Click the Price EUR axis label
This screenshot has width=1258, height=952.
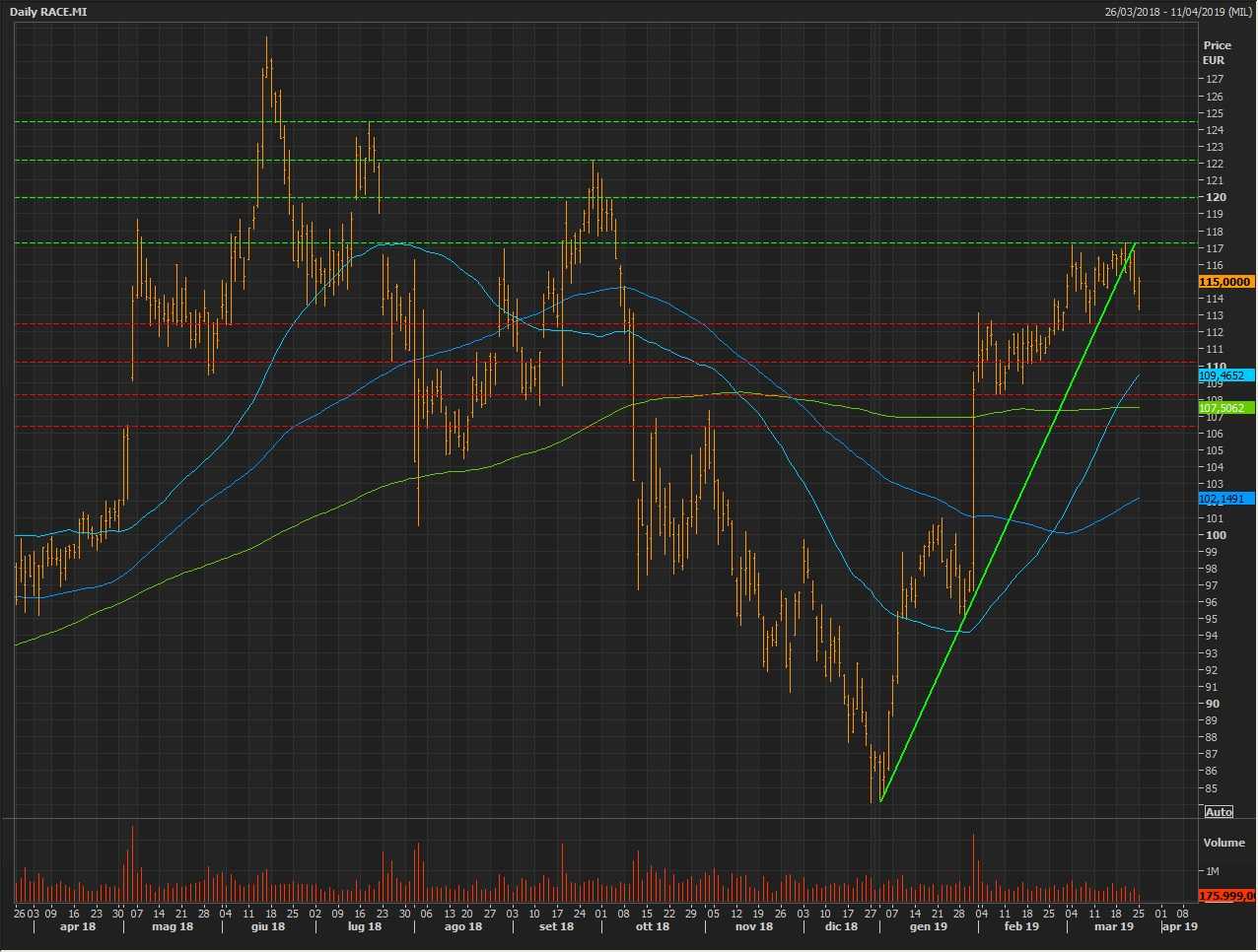coord(1217,52)
